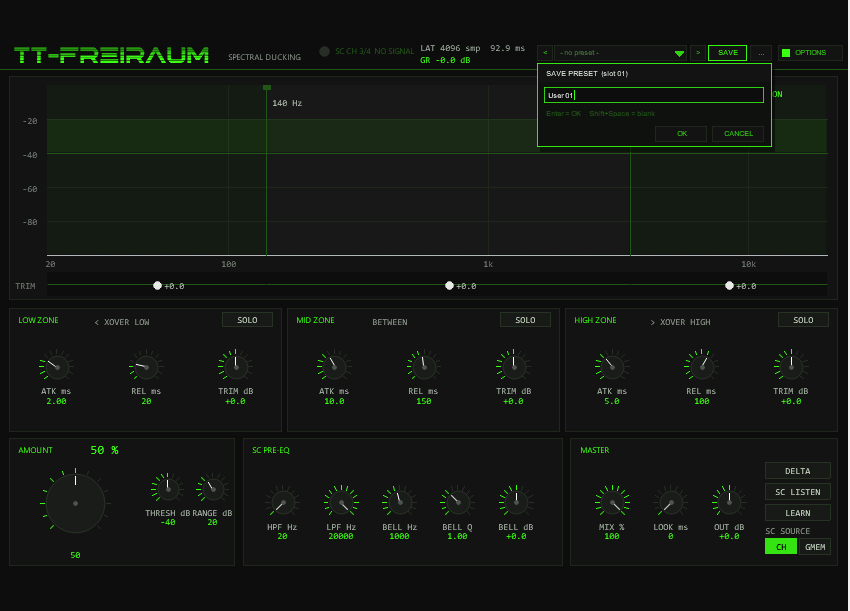Confirm preset with OK button
Viewport: 850px width, 611px height.
click(681, 133)
